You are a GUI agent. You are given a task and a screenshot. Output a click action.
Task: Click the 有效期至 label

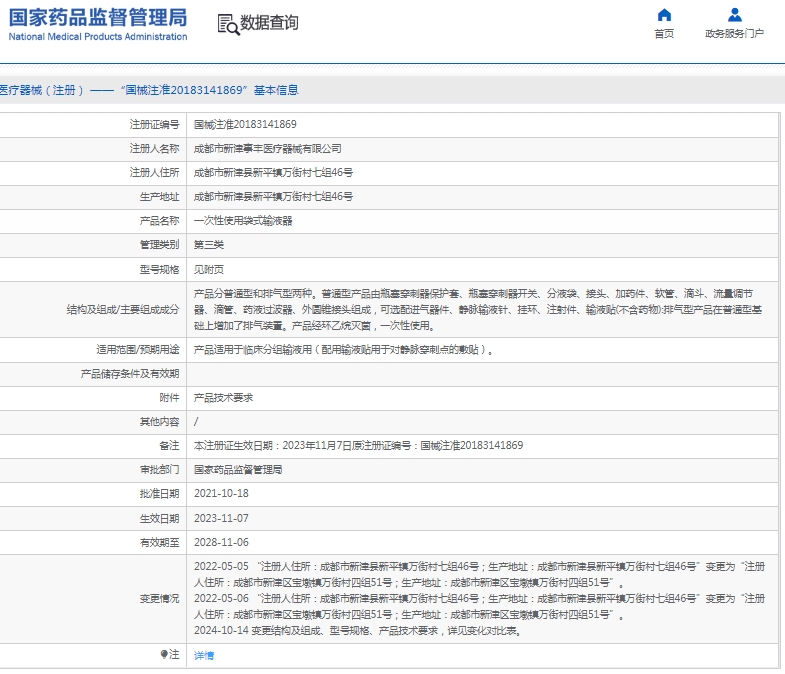click(x=159, y=542)
